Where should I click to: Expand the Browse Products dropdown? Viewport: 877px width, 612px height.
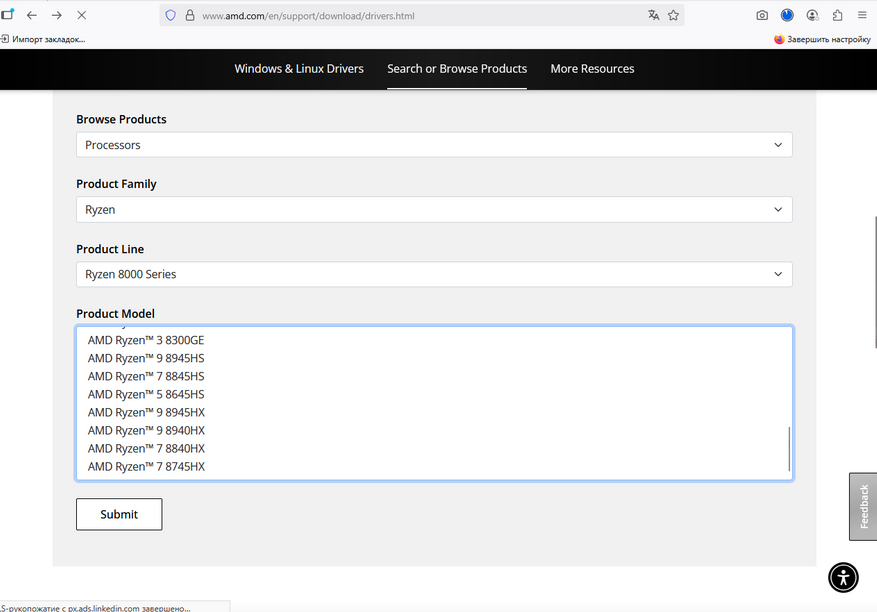coord(434,145)
